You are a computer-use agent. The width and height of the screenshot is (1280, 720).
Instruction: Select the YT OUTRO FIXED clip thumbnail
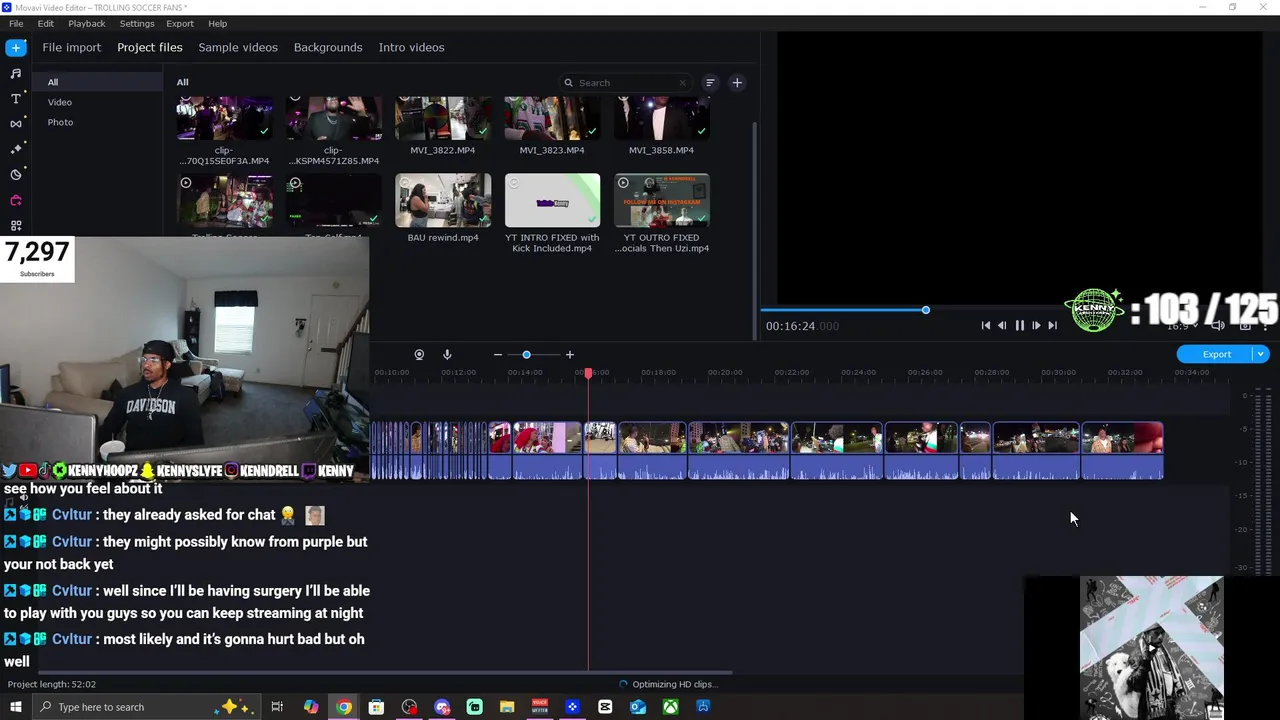coord(662,200)
